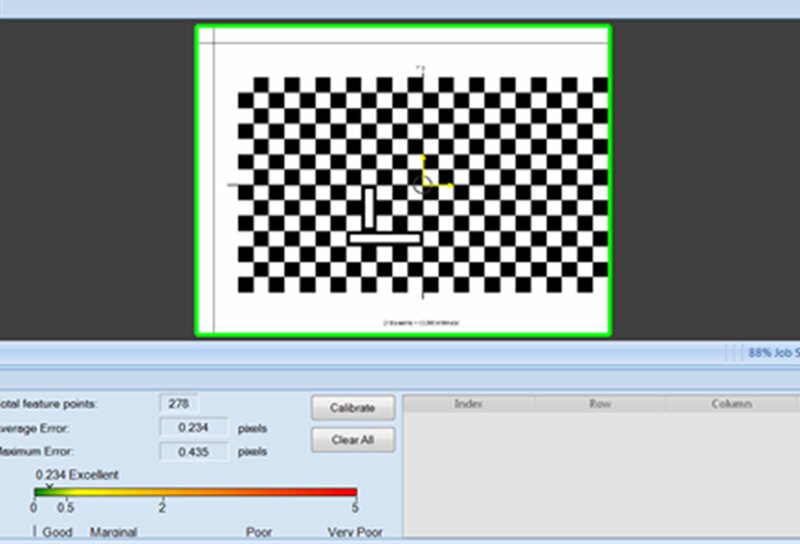The image size is (800, 544).
Task: Click the Total feature points value field
Action: (x=179, y=403)
